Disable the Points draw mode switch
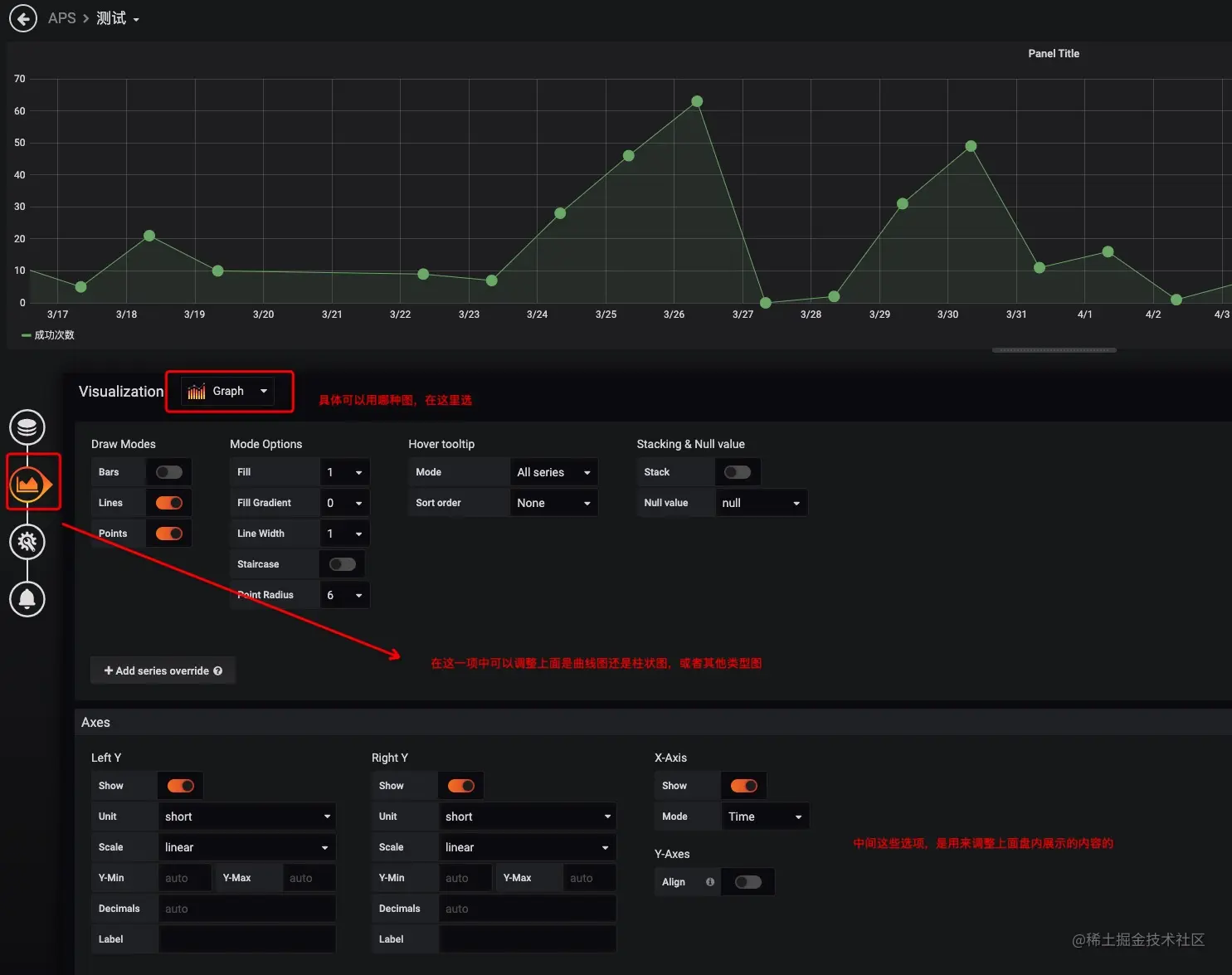 (x=169, y=534)
